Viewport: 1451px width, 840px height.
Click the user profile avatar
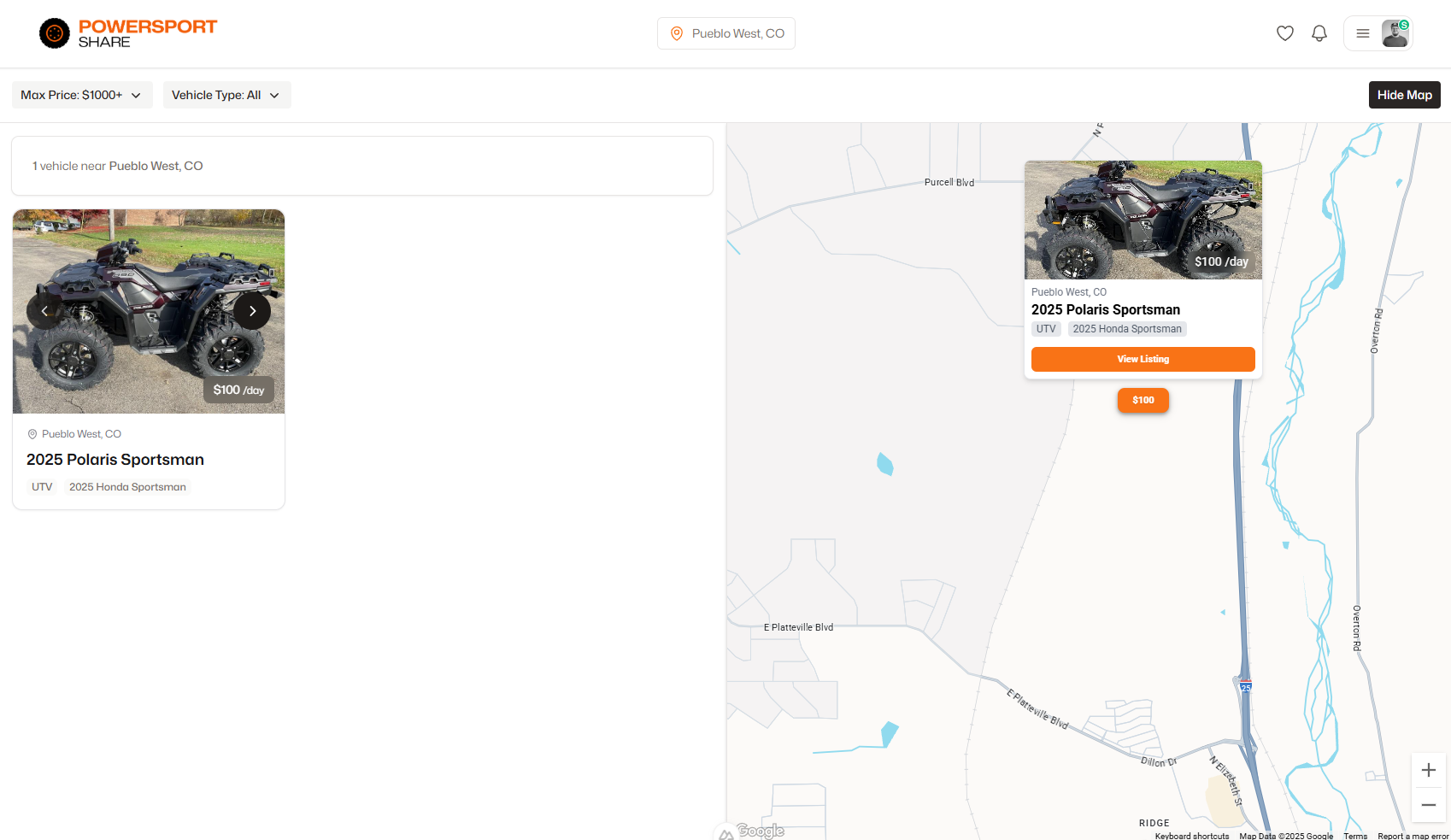(1395, 33)
